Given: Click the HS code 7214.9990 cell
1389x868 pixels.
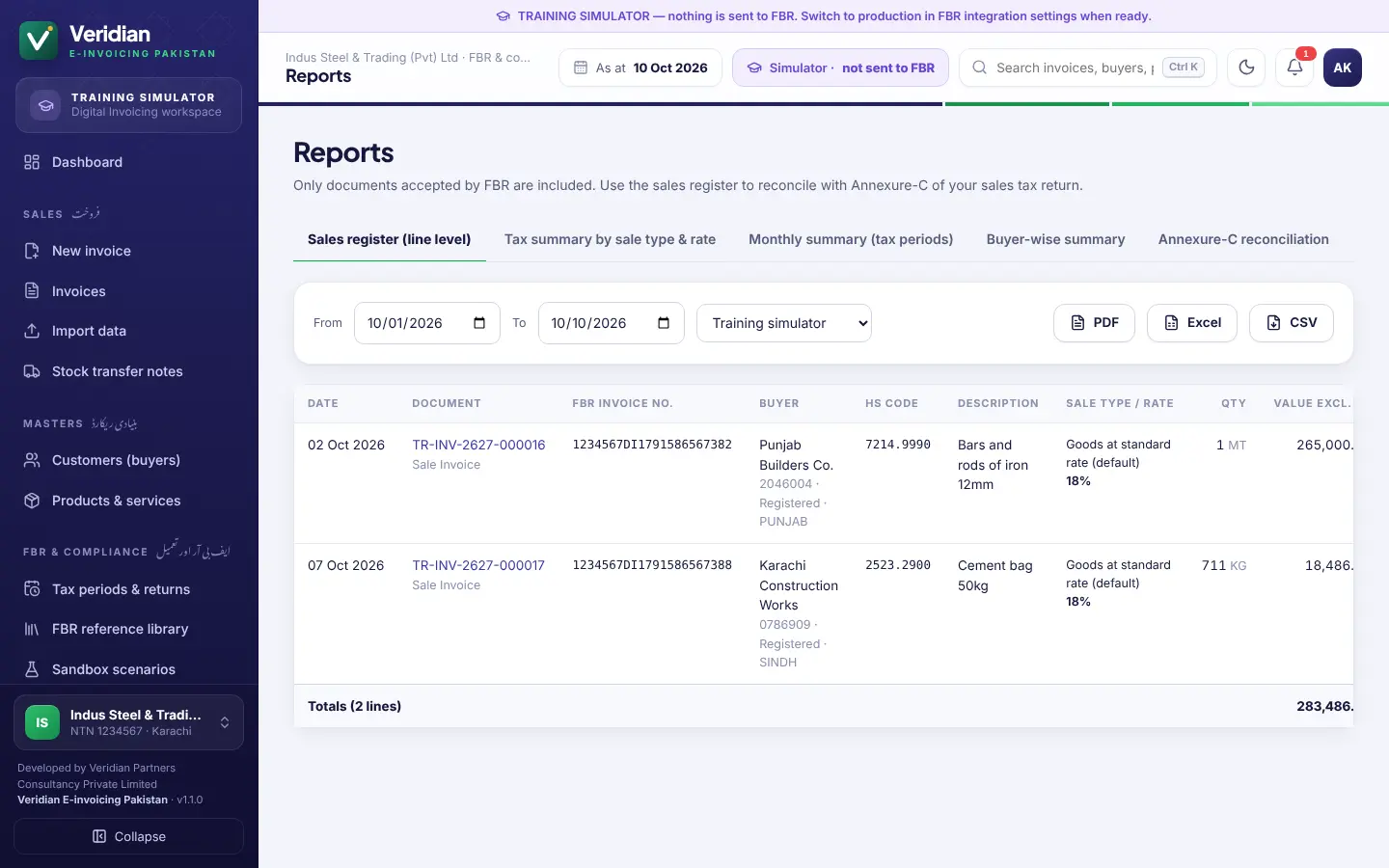Looking at the screenshot, I should point(898,445).
